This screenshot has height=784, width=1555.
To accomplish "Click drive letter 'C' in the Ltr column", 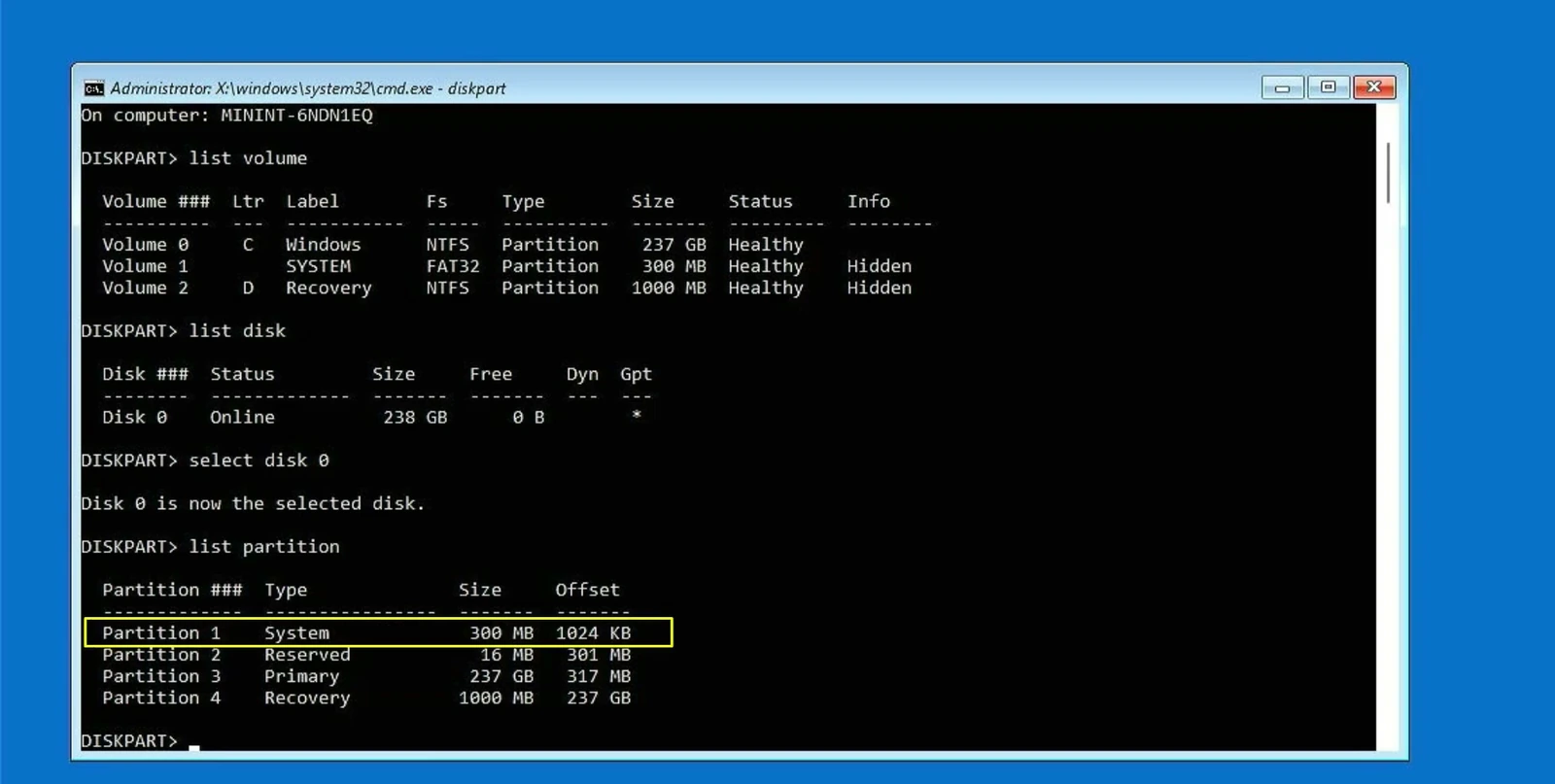I will [x=248, y=245].
